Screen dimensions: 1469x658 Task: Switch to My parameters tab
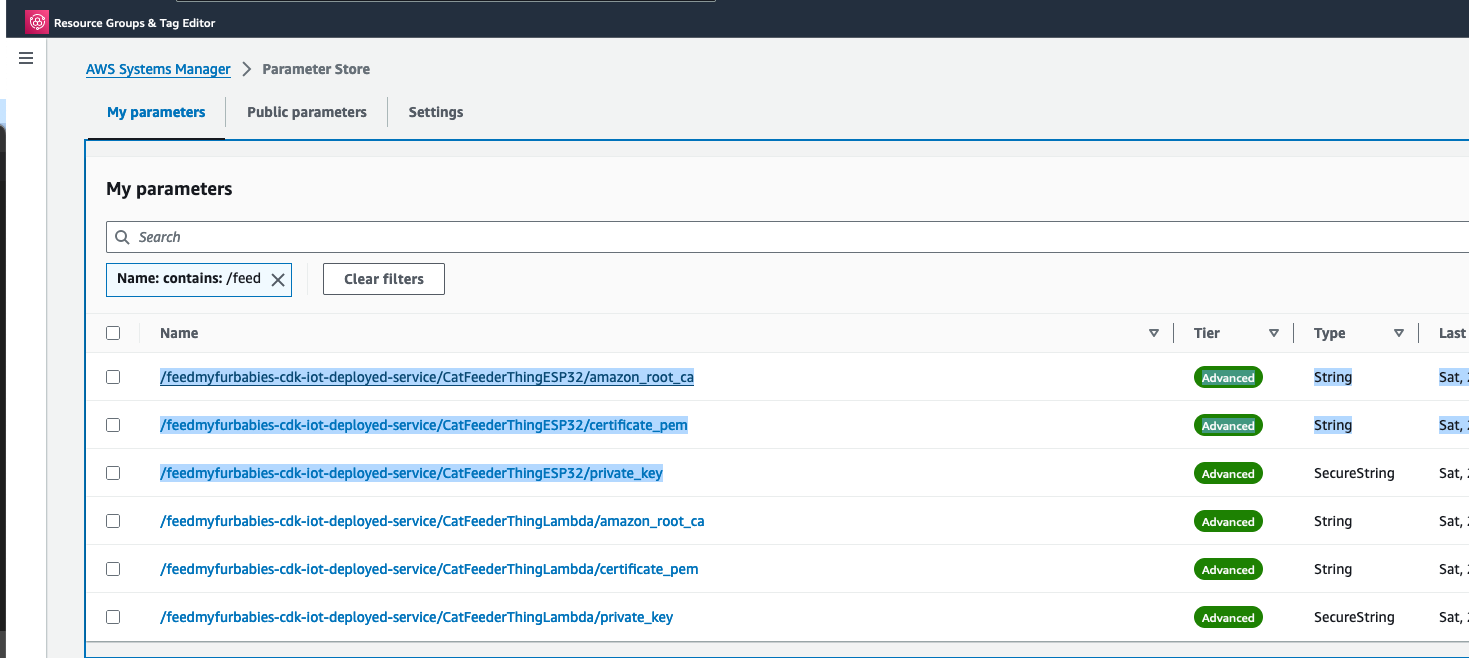click(x=156, y=112)
